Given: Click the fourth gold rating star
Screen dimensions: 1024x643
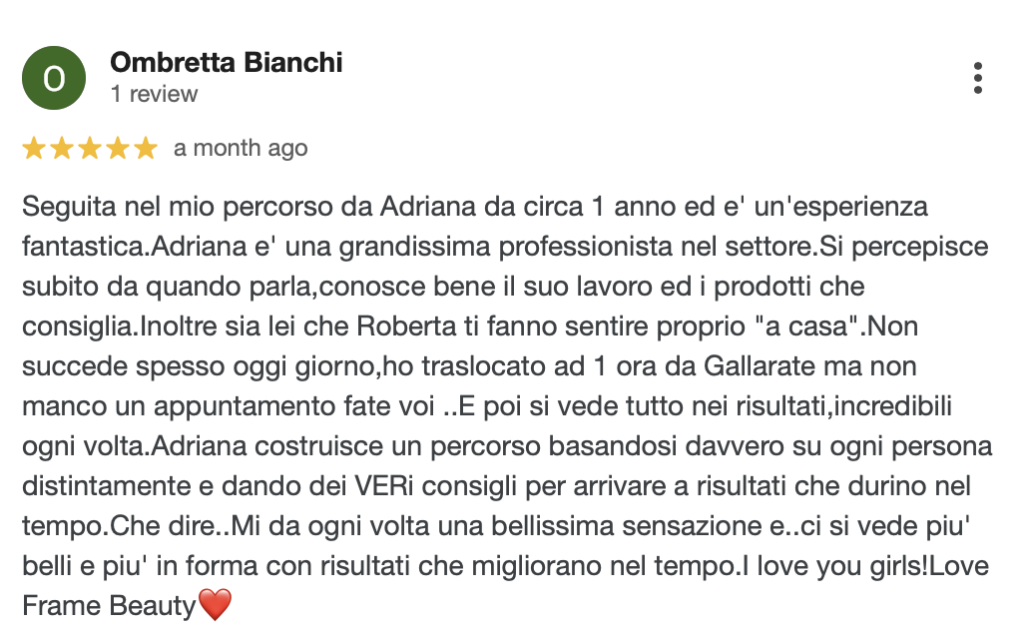Looking at the screenshot, I should tap(118, 148).
